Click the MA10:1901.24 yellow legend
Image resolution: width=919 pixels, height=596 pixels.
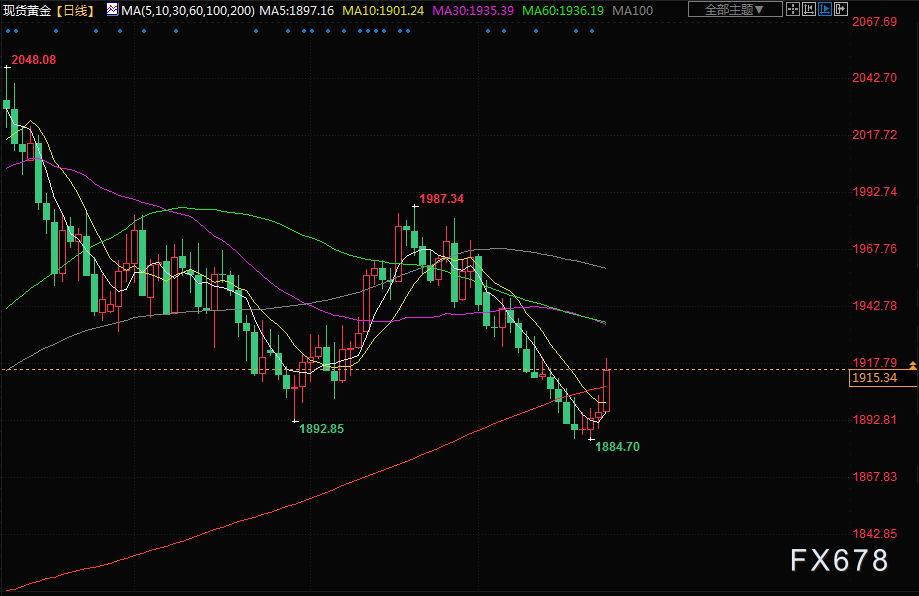click(x=383, y=11)
